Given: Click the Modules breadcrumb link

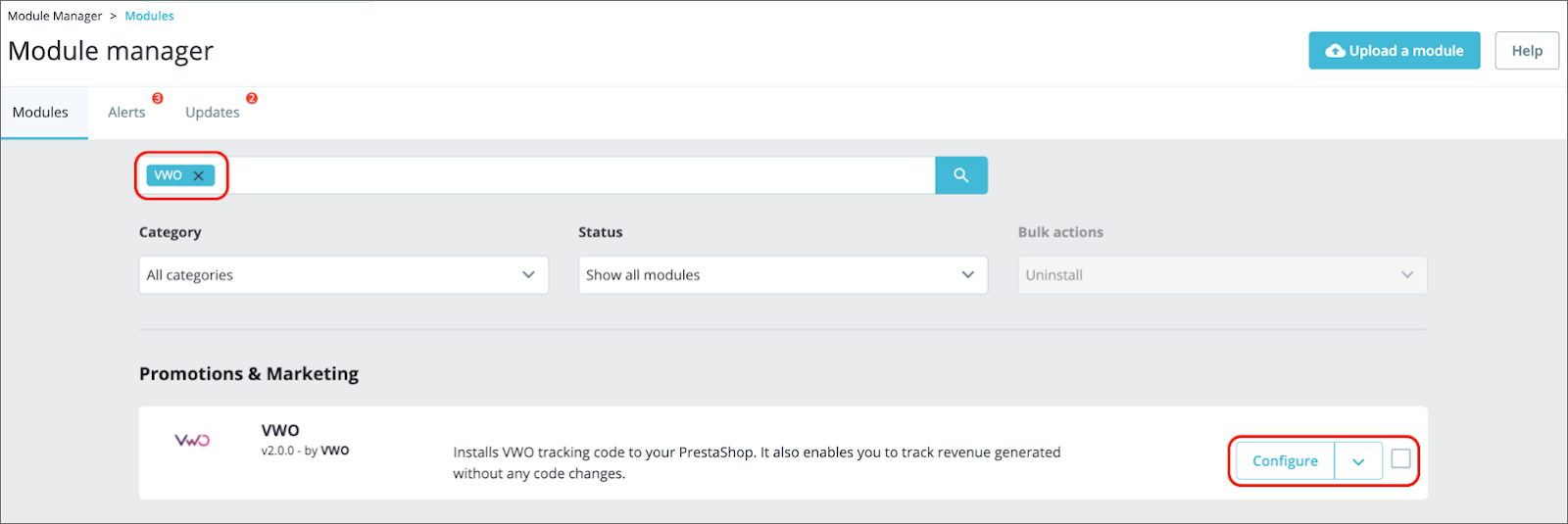Looking at the screenshot, I should (x=149, y=16).
